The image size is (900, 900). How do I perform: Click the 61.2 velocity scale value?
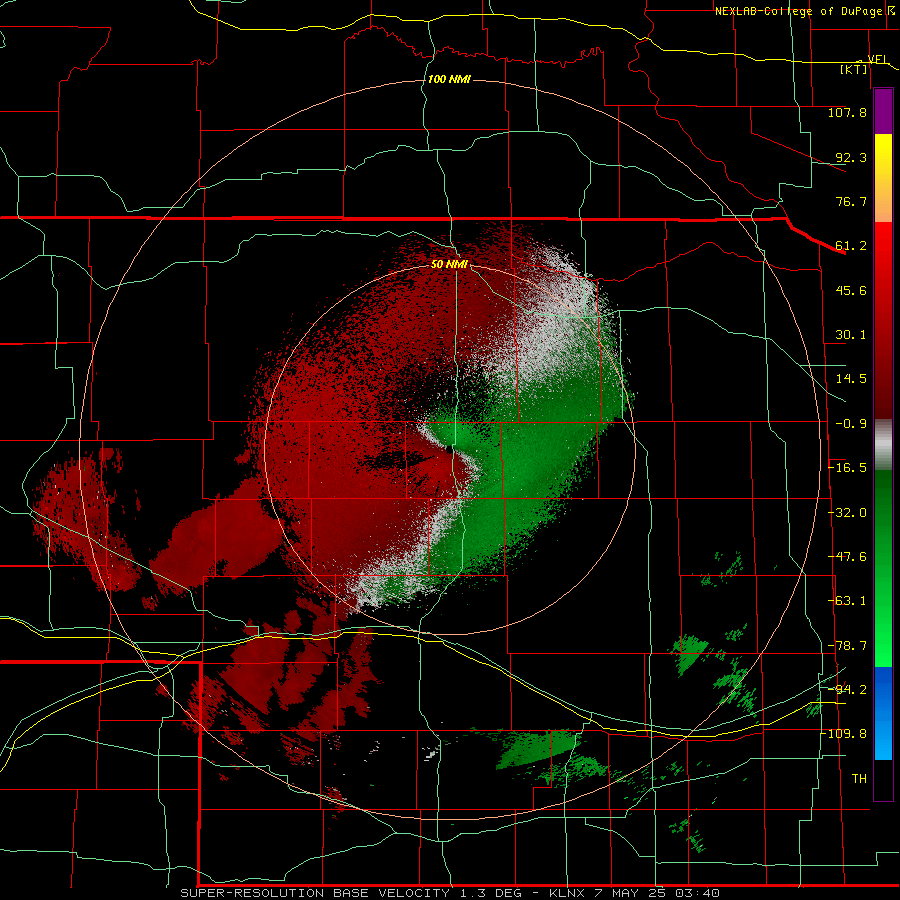(851, 246)
